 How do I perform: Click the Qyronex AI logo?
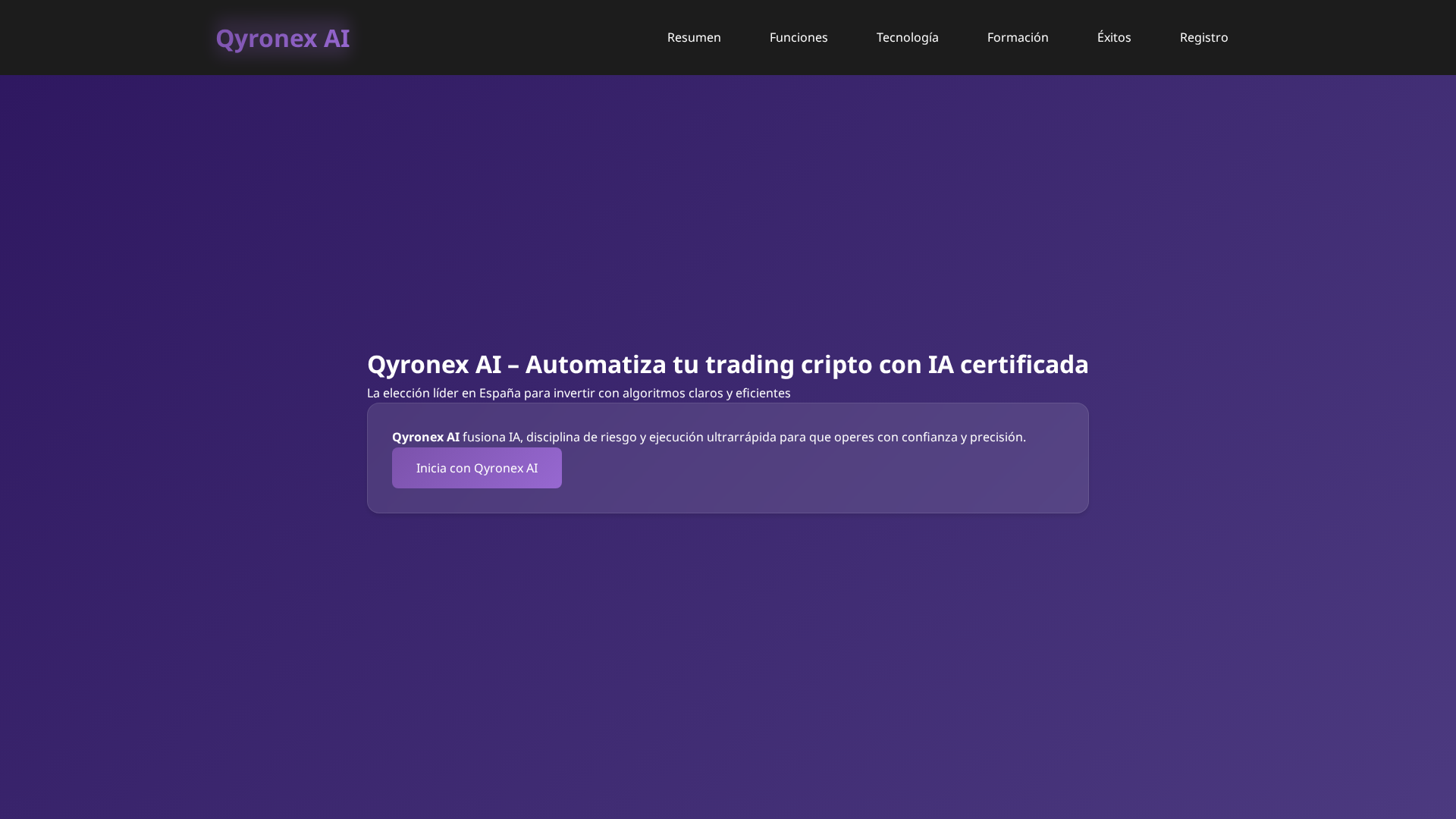(282, 38)
